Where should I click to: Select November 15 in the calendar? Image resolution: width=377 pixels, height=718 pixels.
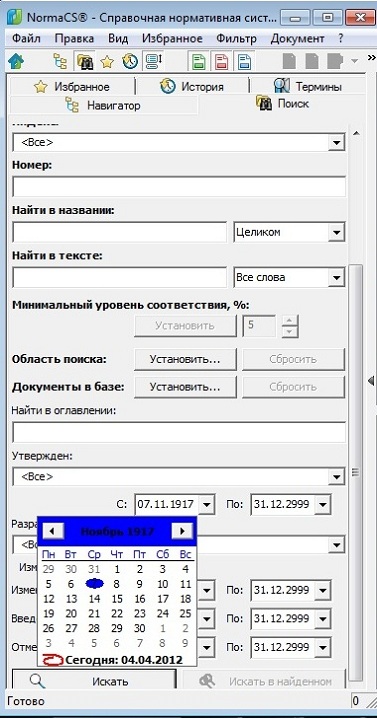pos(117,599)
